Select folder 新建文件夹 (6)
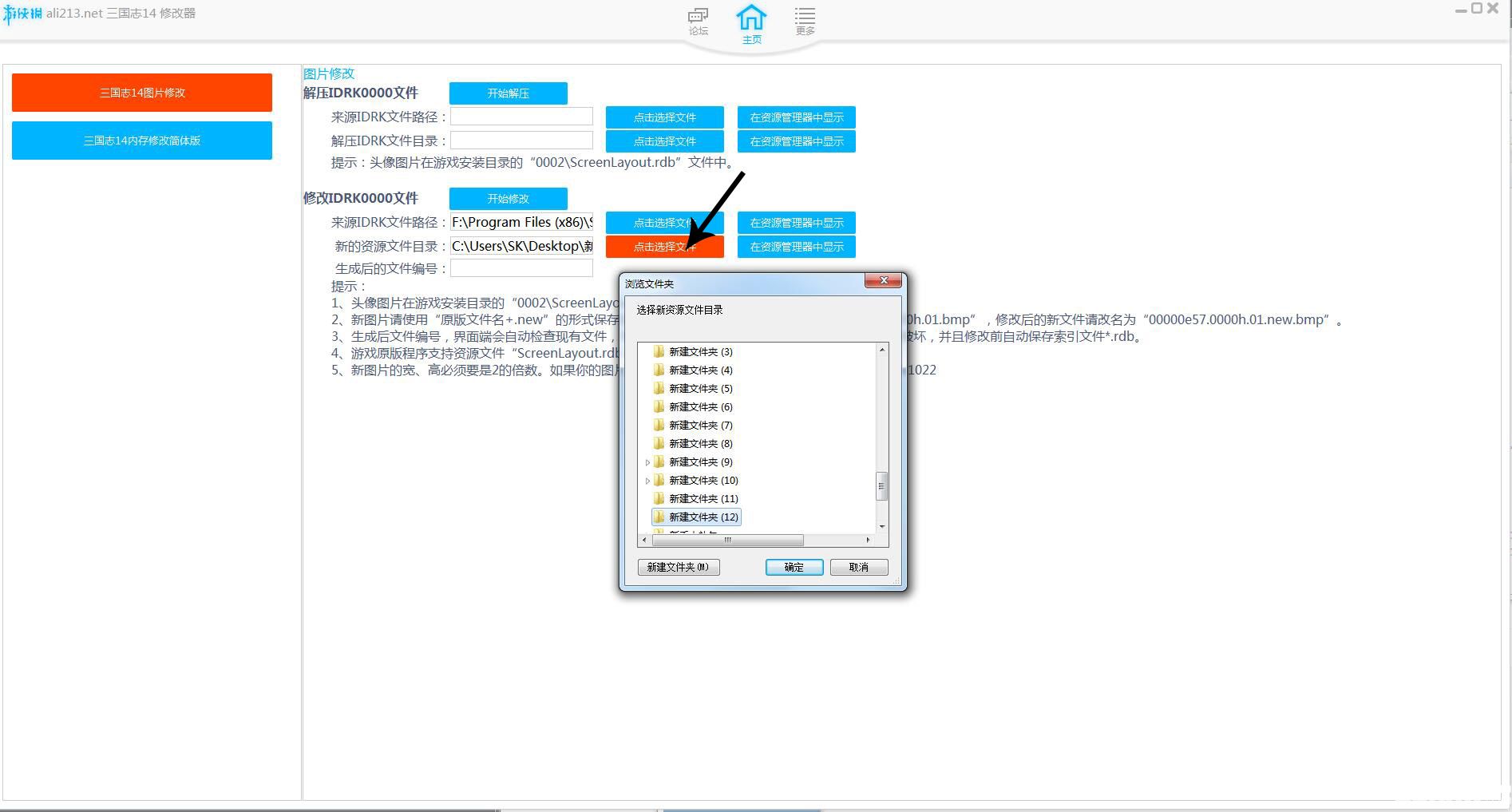 coord(700,406)
